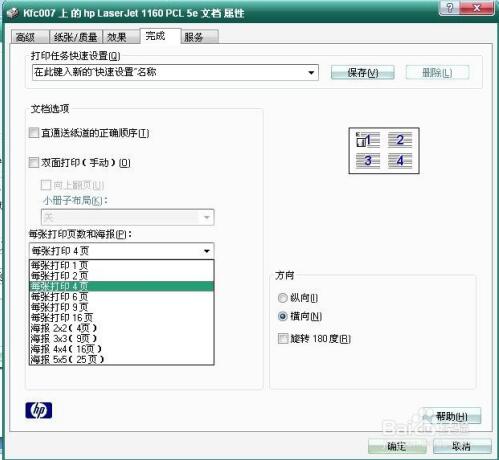Click the 取消 button
The image size is (499, 460).
pyautogui.click(x=462, y=446)
